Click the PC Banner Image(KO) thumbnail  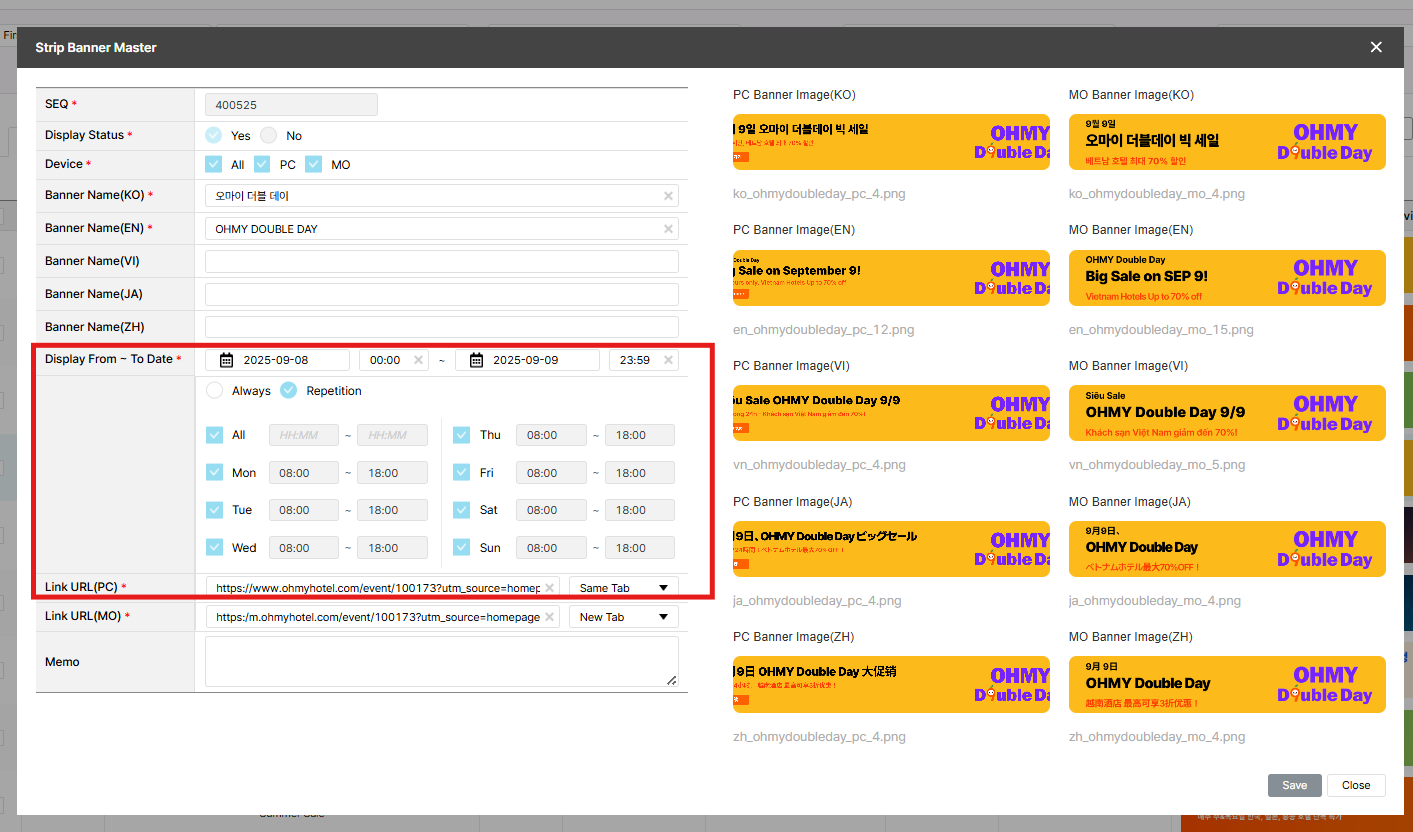point(891,142)
